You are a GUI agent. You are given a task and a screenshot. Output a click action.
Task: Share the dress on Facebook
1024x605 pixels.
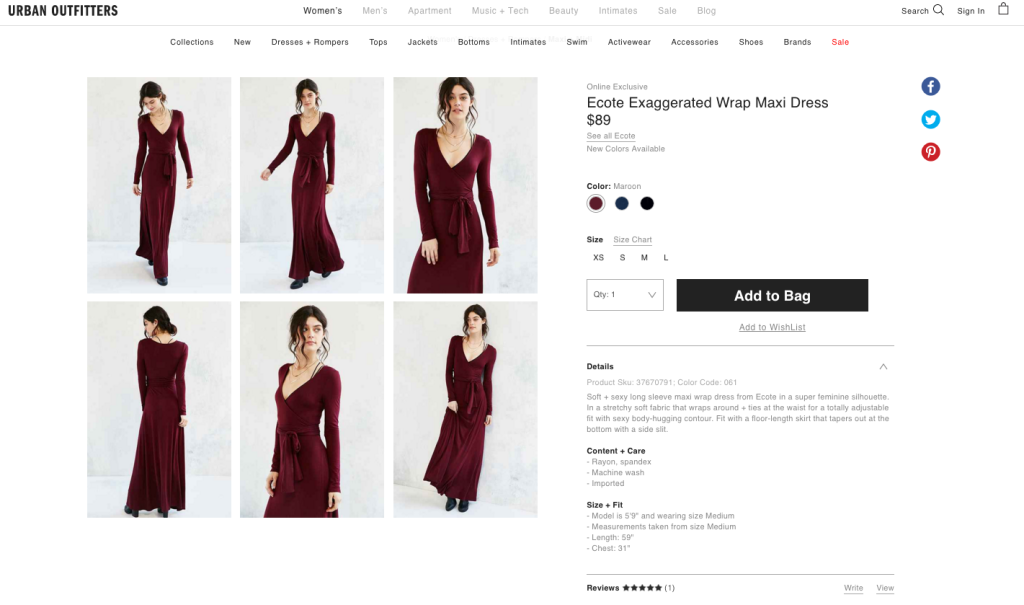coord(930,86)
